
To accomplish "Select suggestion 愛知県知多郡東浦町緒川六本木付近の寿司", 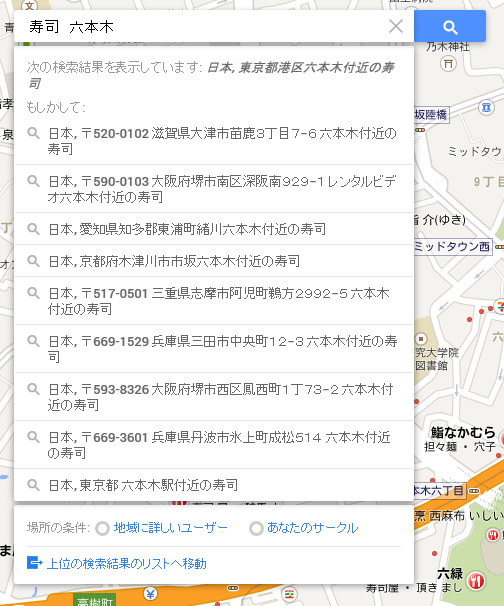I will pos(214,229).
